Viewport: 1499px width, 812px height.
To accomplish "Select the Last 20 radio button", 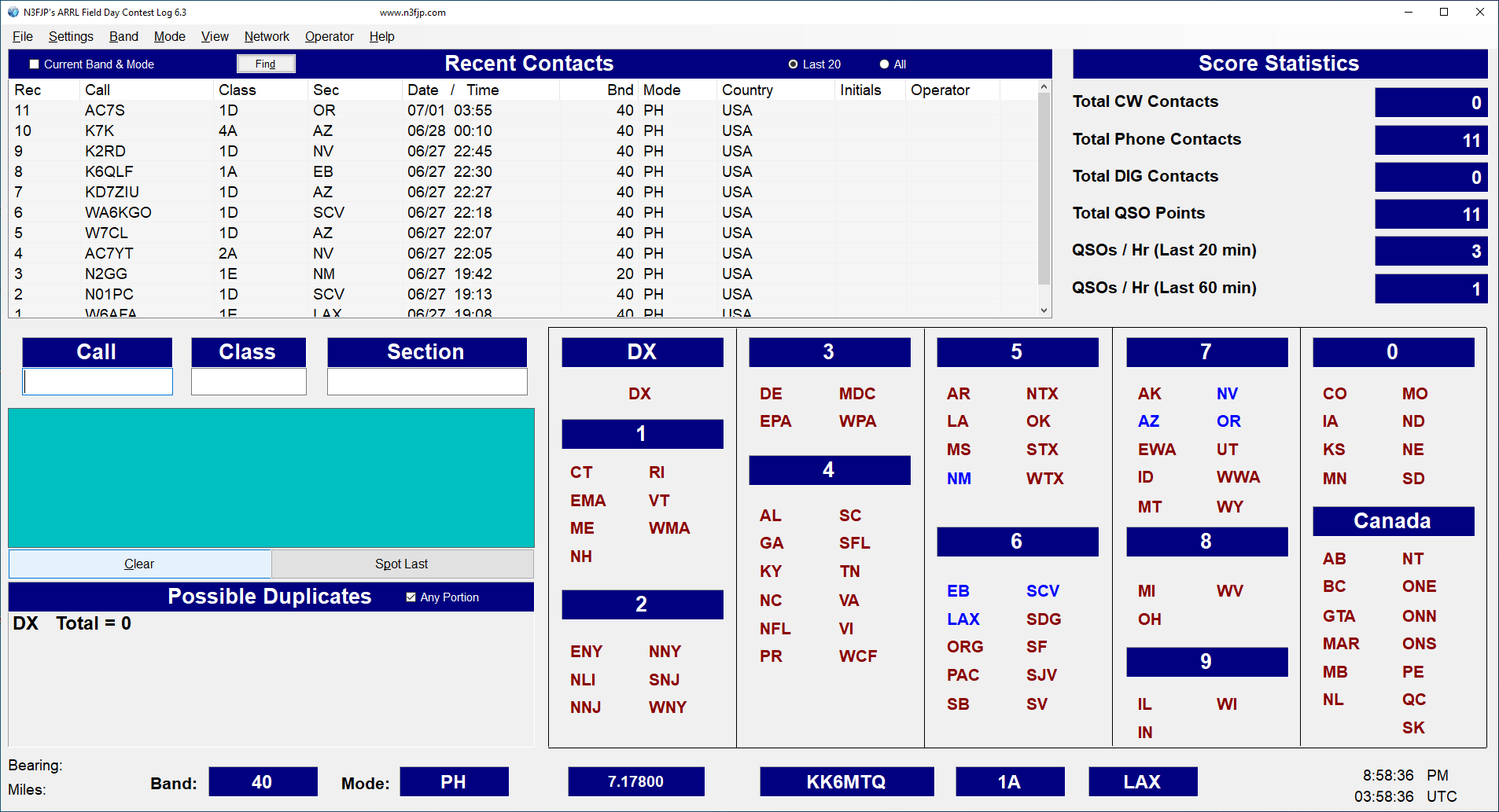I will (793, 64).
